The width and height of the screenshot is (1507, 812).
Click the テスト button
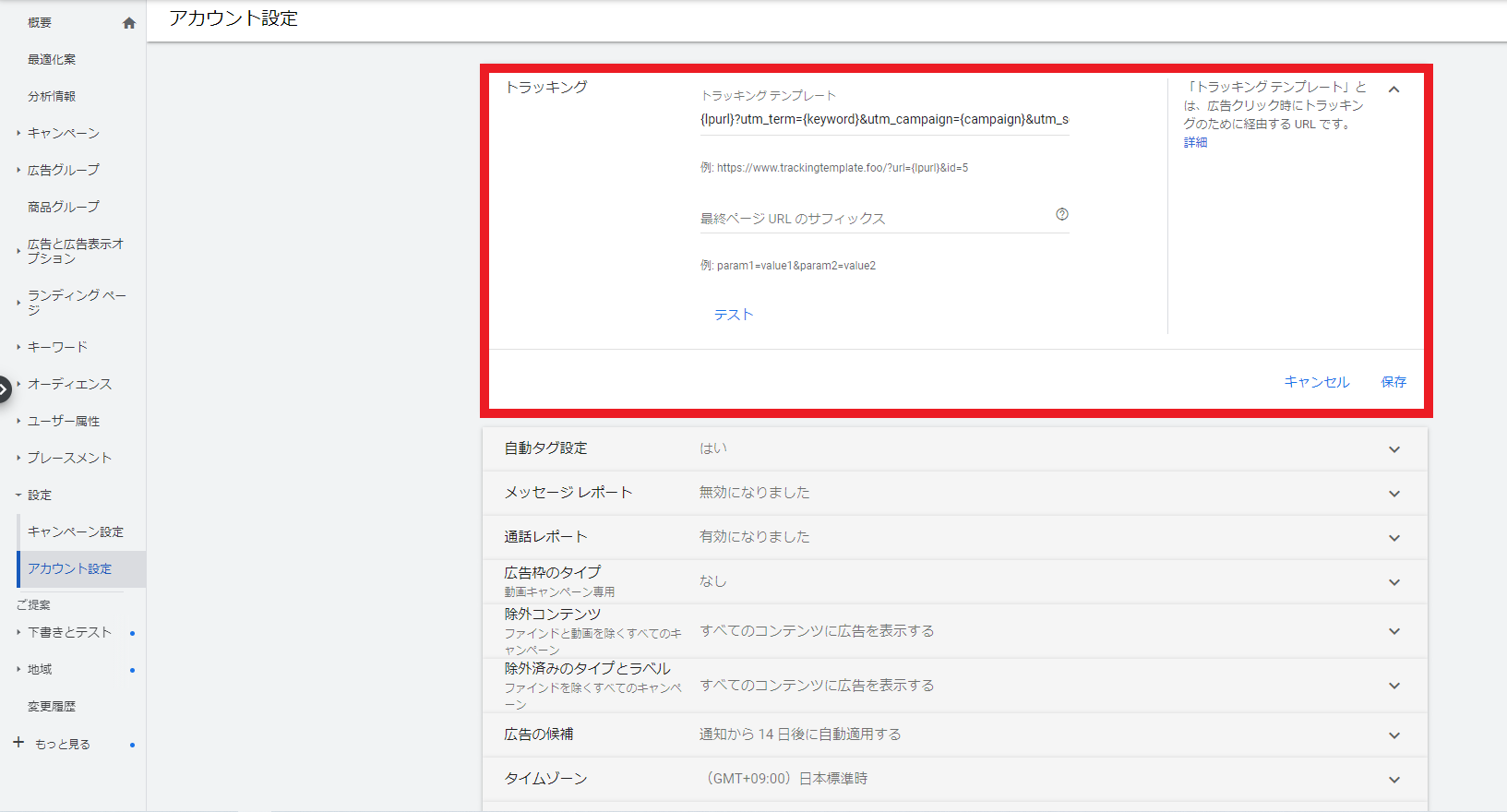tap(734, 315)
